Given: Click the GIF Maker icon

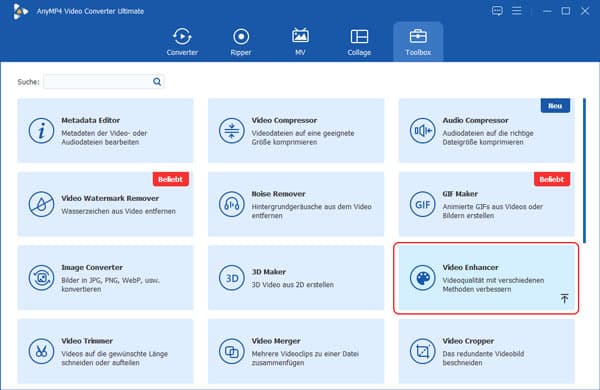Looking at the screenshot, I should [x=422, y=204].
